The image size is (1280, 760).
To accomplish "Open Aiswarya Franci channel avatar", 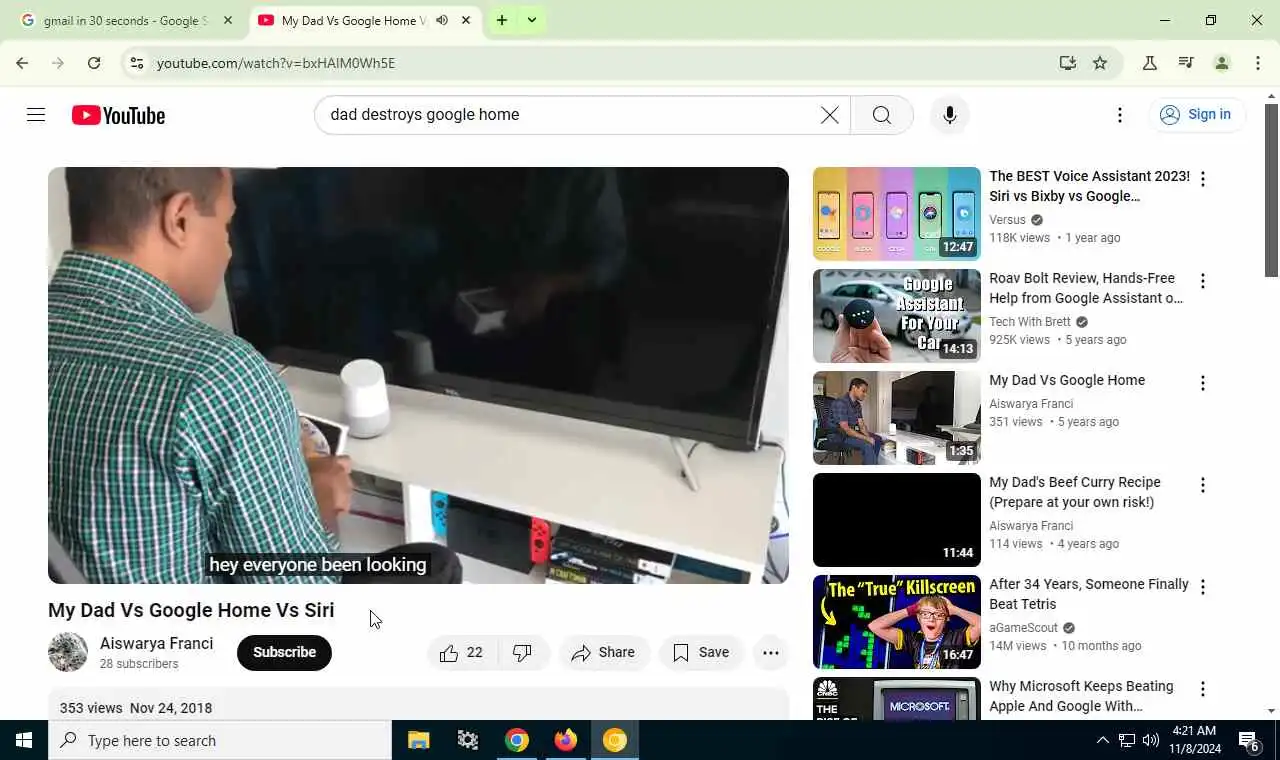I will click(x=68, y=652).
